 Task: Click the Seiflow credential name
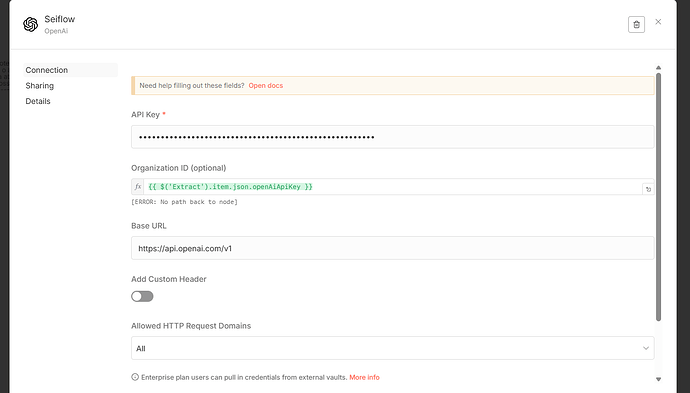pos(59,19)
